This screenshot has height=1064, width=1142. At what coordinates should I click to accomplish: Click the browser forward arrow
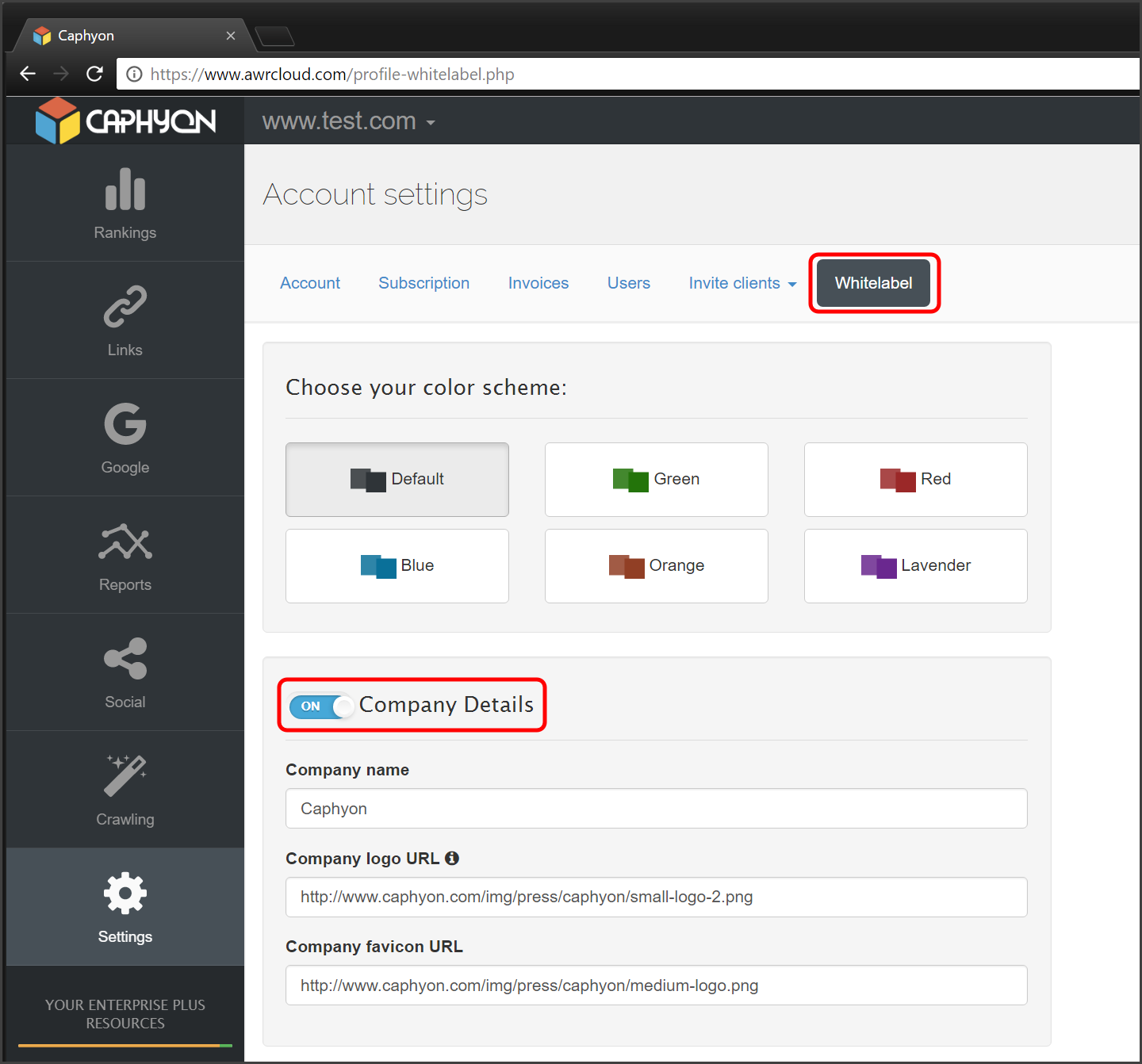click(61, 74)
